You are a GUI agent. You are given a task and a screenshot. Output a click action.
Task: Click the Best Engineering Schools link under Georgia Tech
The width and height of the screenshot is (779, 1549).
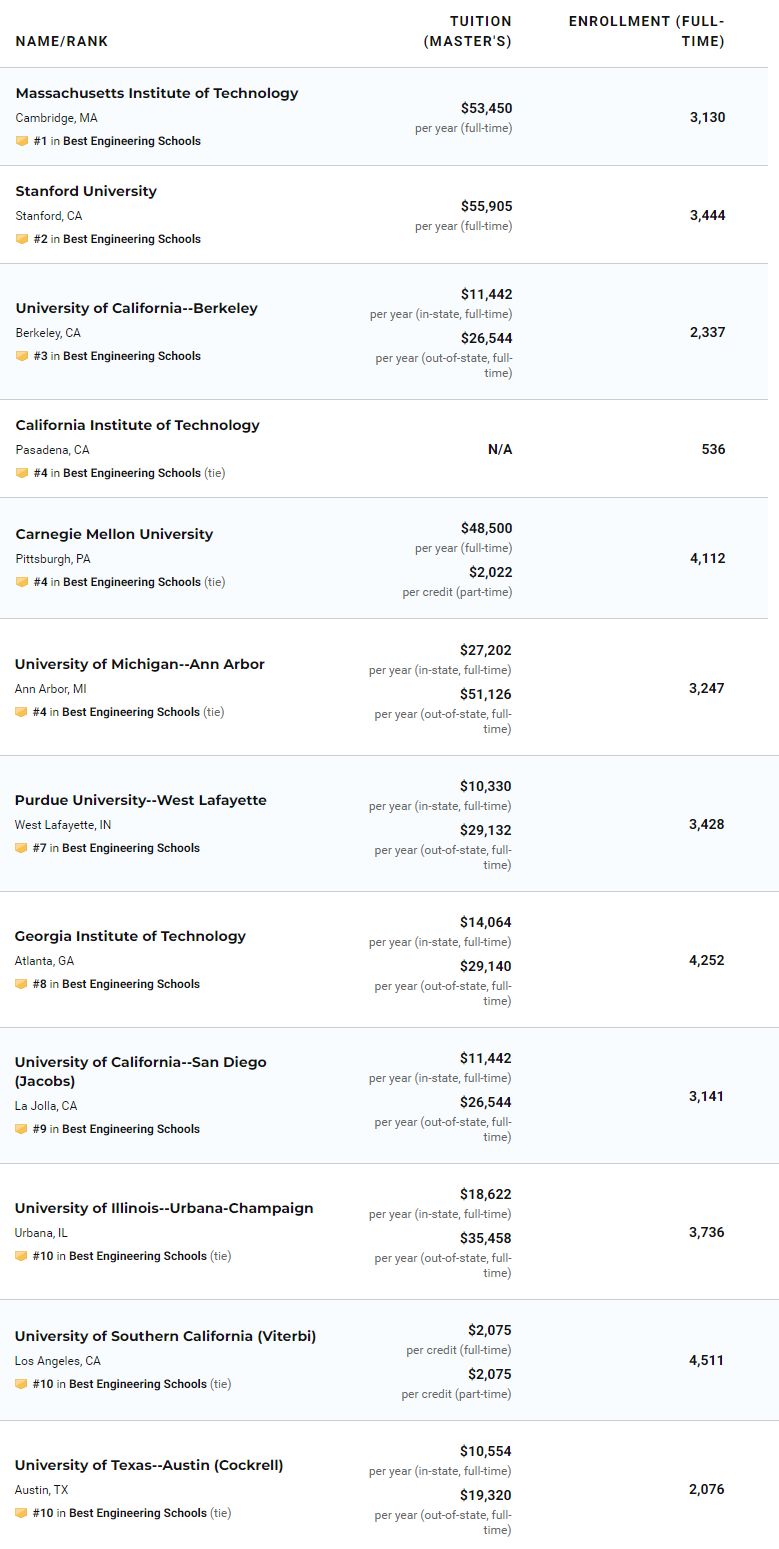tap(131, 984)
